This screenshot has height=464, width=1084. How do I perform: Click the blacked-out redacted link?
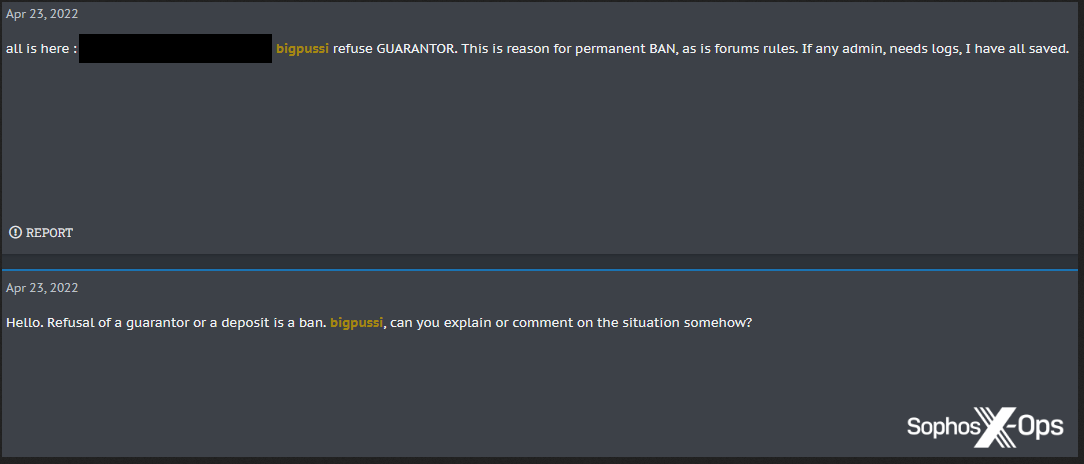[x=175, y=48]
